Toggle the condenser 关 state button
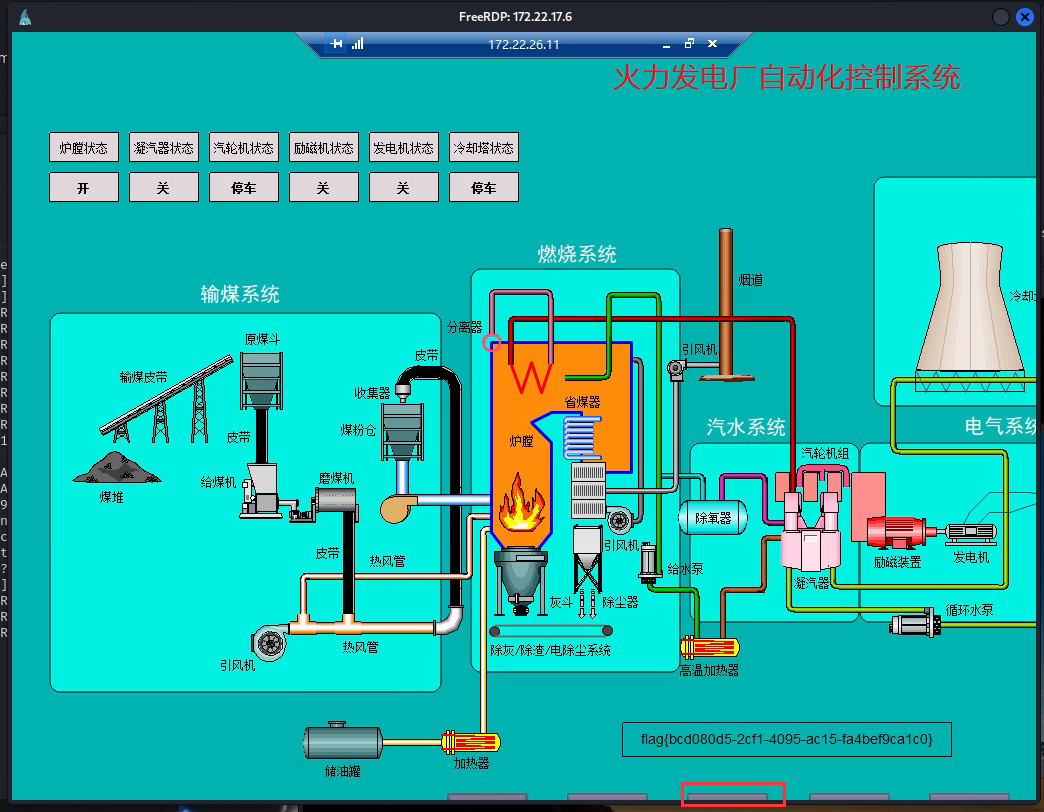 pyautogui.click(x=164, y=187)
